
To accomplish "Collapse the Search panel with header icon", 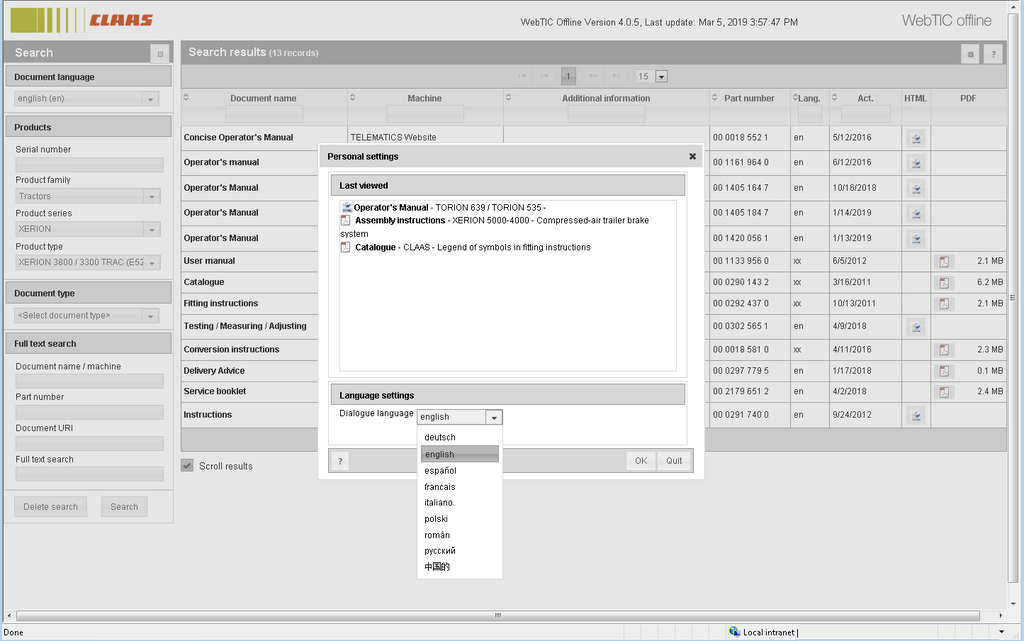I will click(160, 54).
